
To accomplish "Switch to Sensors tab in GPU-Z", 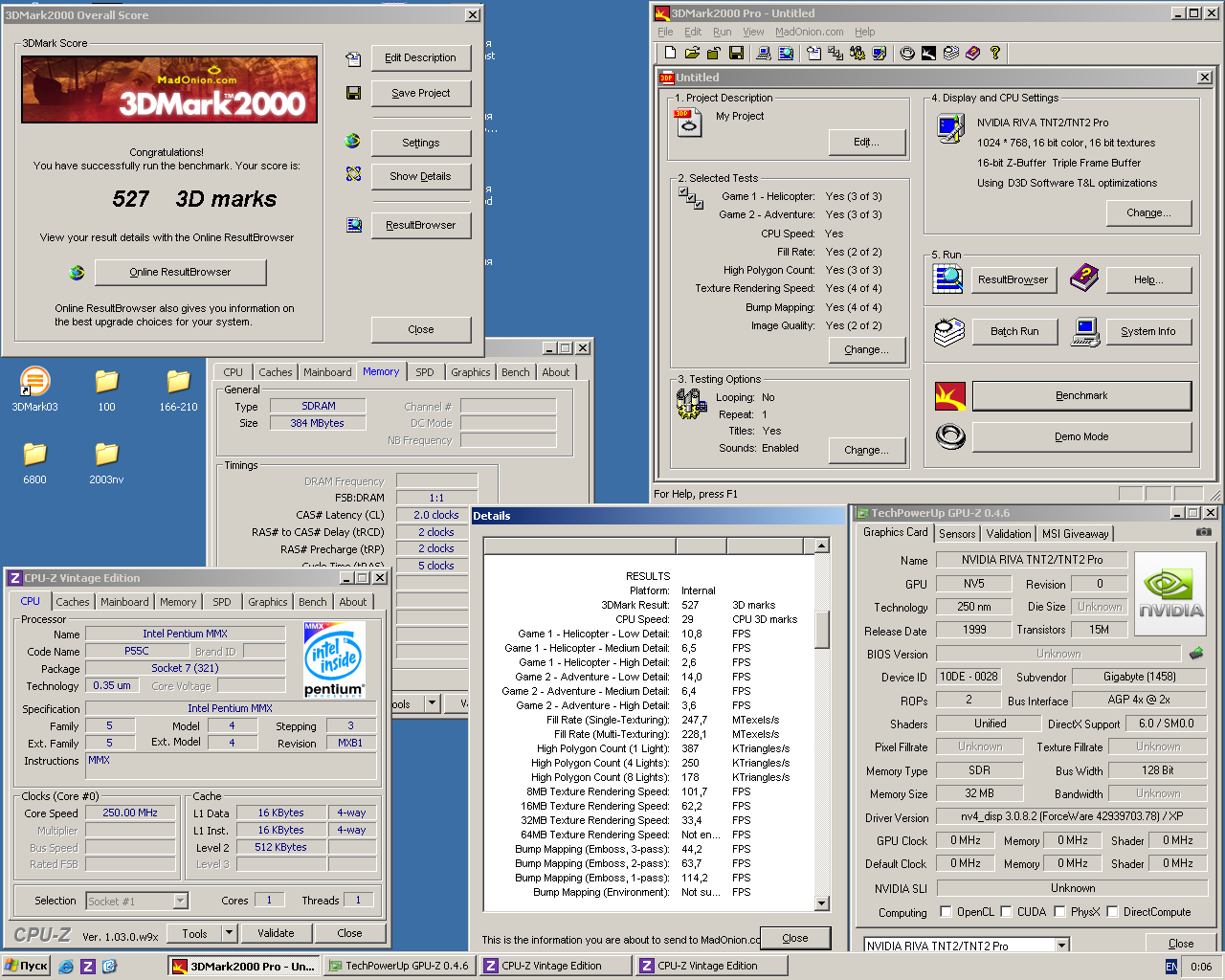I will pos(957,534).
